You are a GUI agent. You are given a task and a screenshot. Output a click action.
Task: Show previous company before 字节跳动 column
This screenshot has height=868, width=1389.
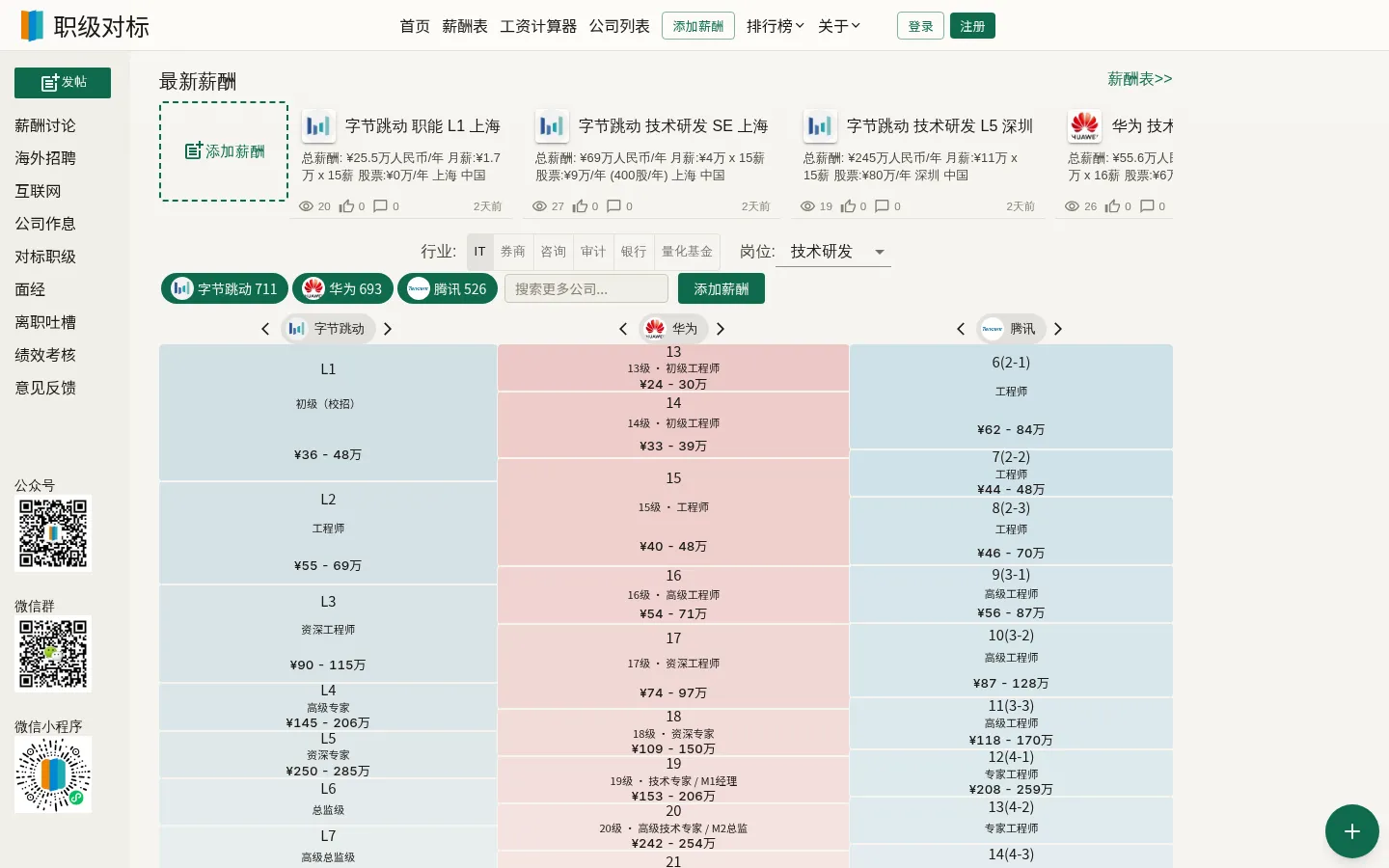[x=265, y=329]
